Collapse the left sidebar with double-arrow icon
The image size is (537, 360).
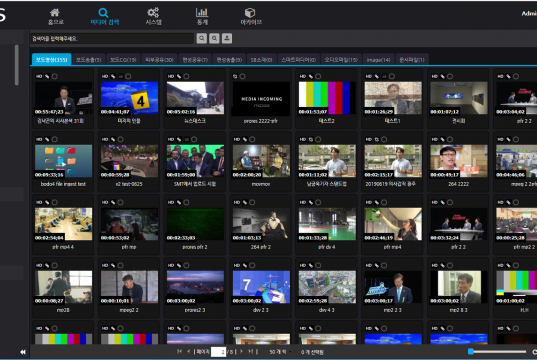23,352
